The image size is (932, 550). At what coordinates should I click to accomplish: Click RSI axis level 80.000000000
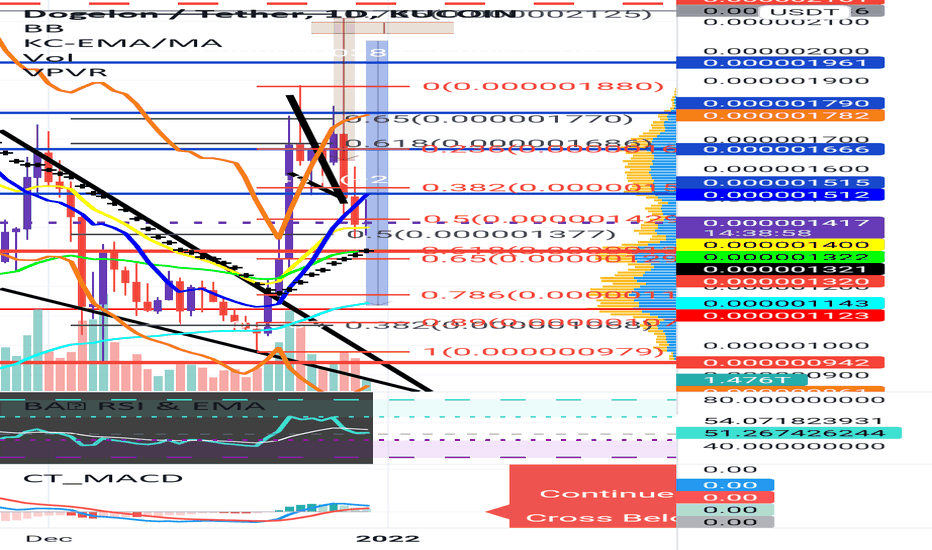click(793, 400)
